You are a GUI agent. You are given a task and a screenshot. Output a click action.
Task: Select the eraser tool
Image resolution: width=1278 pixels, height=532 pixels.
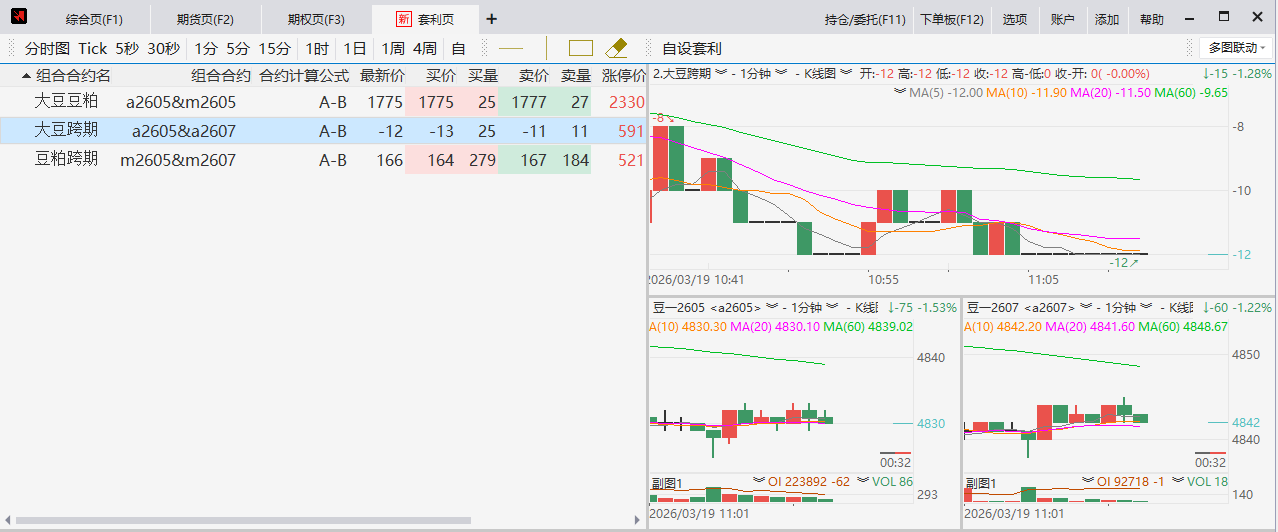616,48
